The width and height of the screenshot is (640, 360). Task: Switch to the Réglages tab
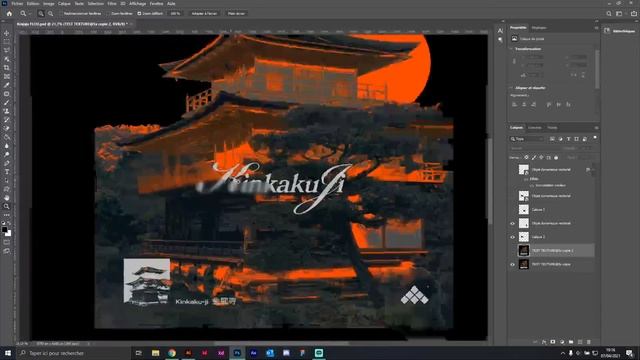[x=539, y=28]
